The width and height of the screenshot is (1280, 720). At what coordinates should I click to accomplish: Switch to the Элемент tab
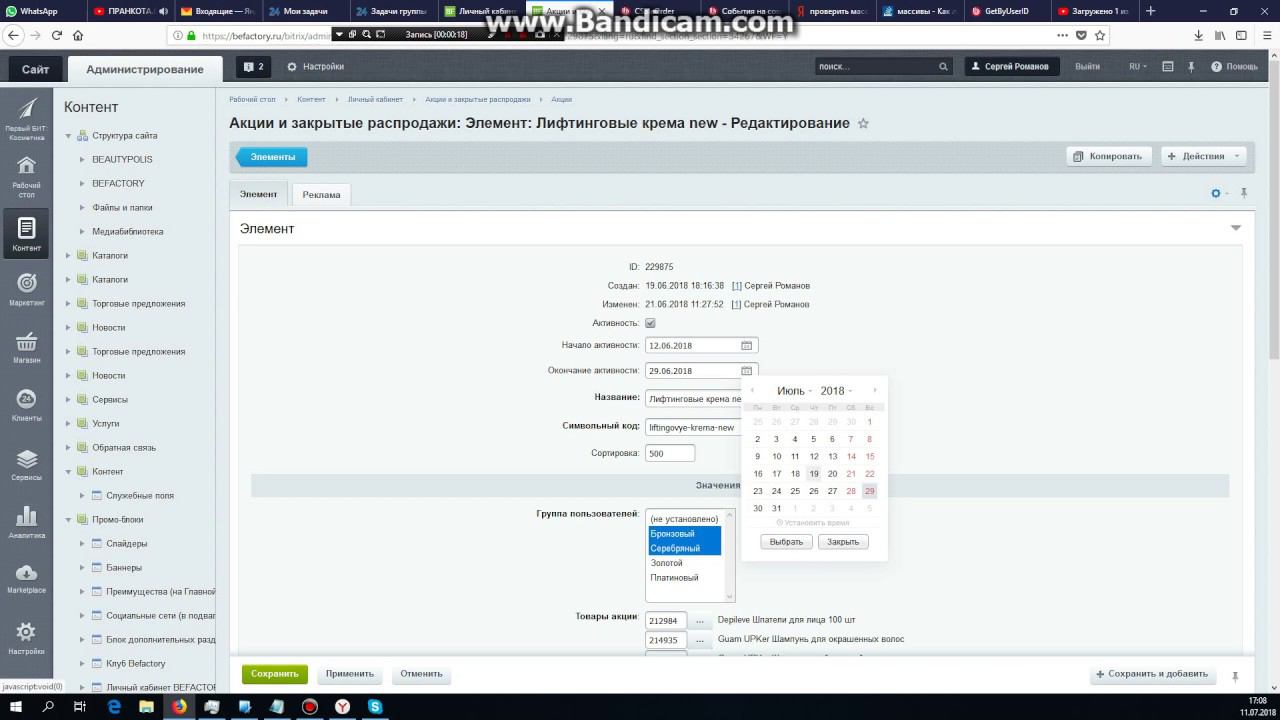[x=258, y=194]
